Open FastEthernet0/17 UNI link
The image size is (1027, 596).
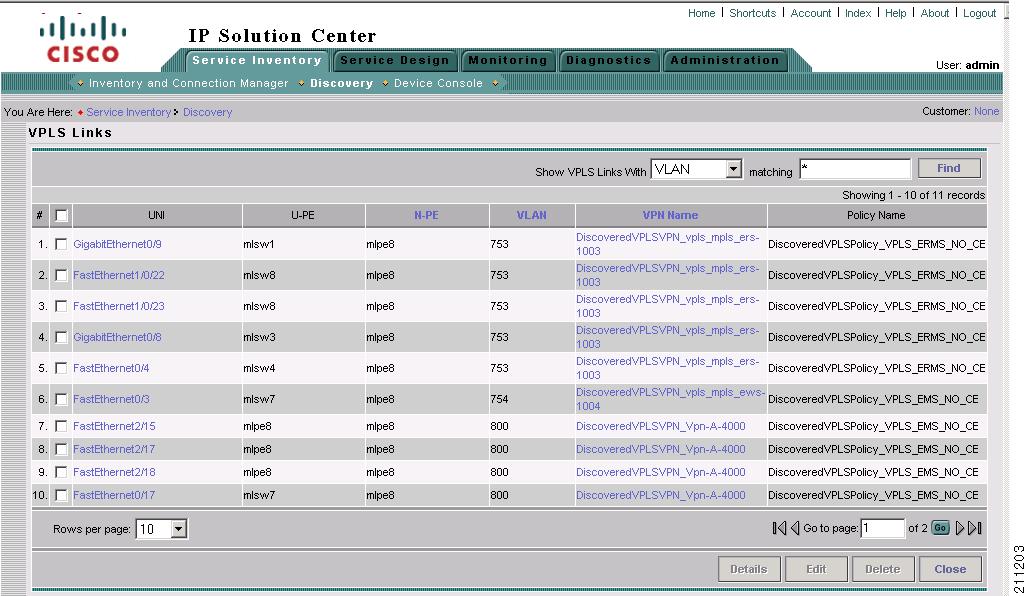(x=114, y=495)
